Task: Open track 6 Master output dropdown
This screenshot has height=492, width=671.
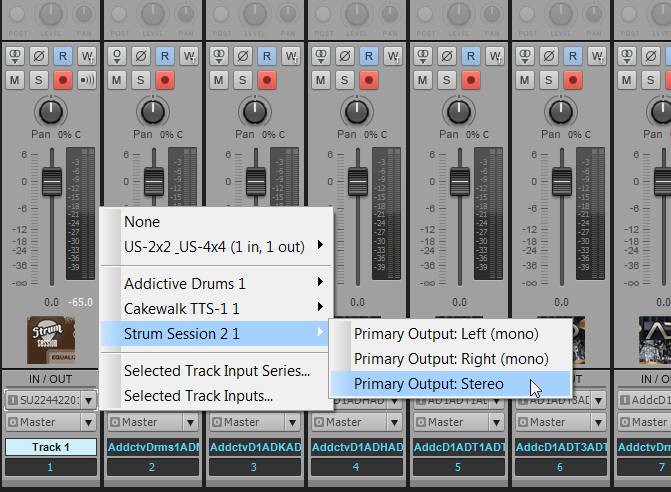Action: click(599, 423)
